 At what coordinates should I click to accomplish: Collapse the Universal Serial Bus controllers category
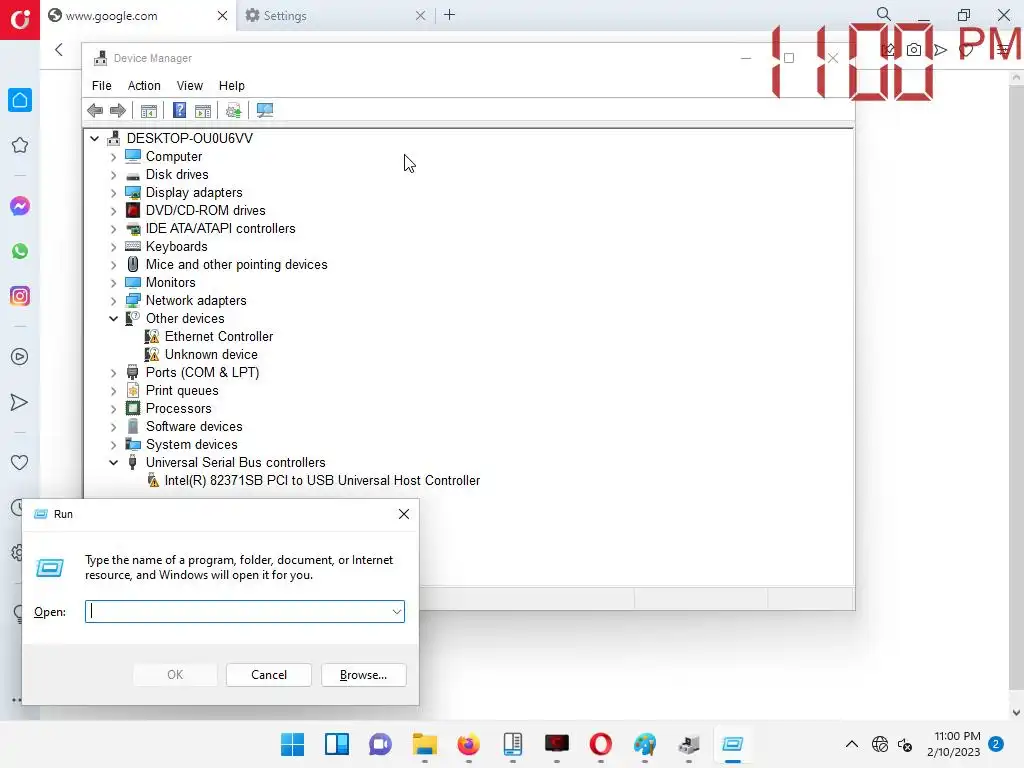tap(114, 462)
